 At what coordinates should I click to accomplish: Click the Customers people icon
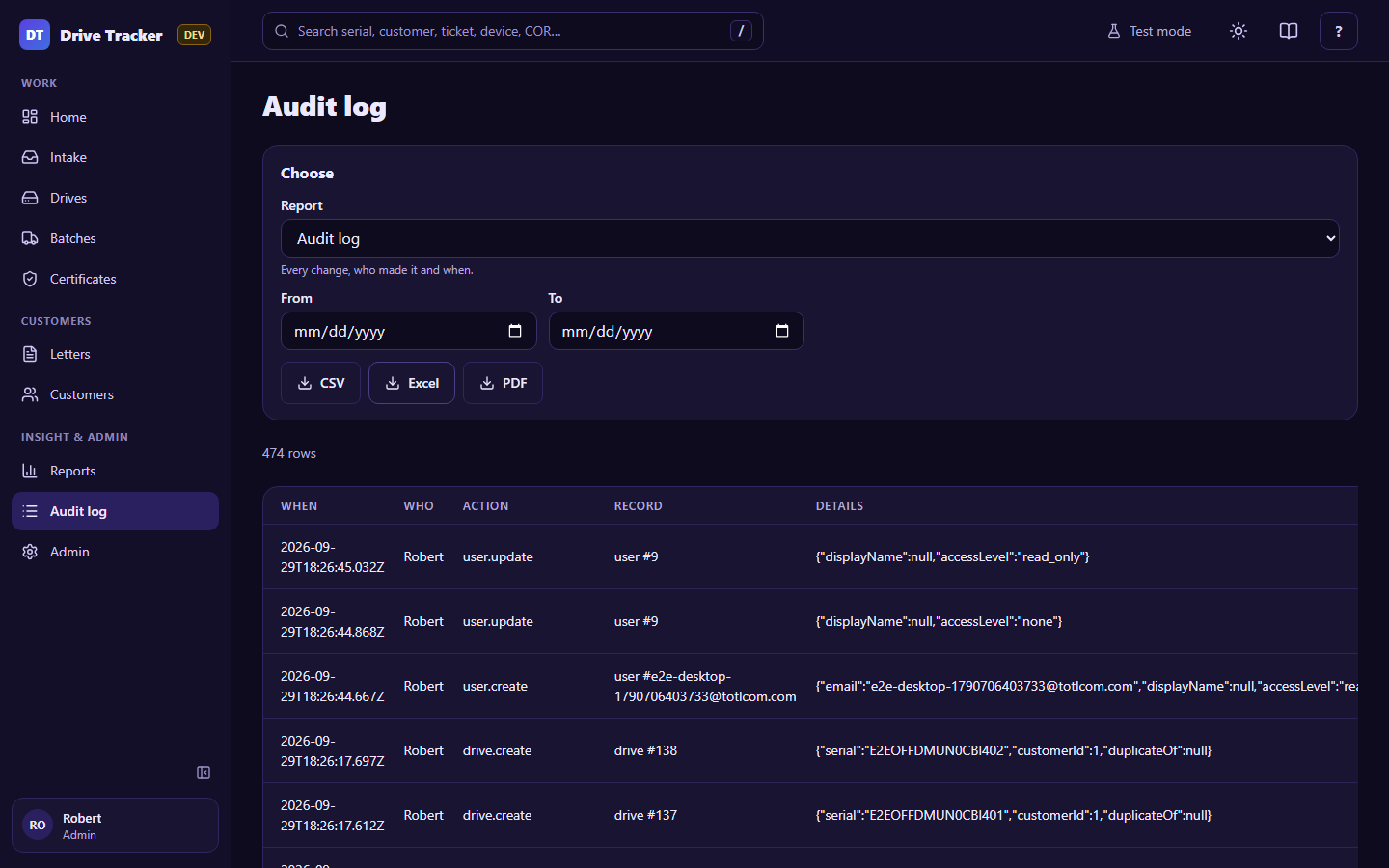click(x=30, y=394)
